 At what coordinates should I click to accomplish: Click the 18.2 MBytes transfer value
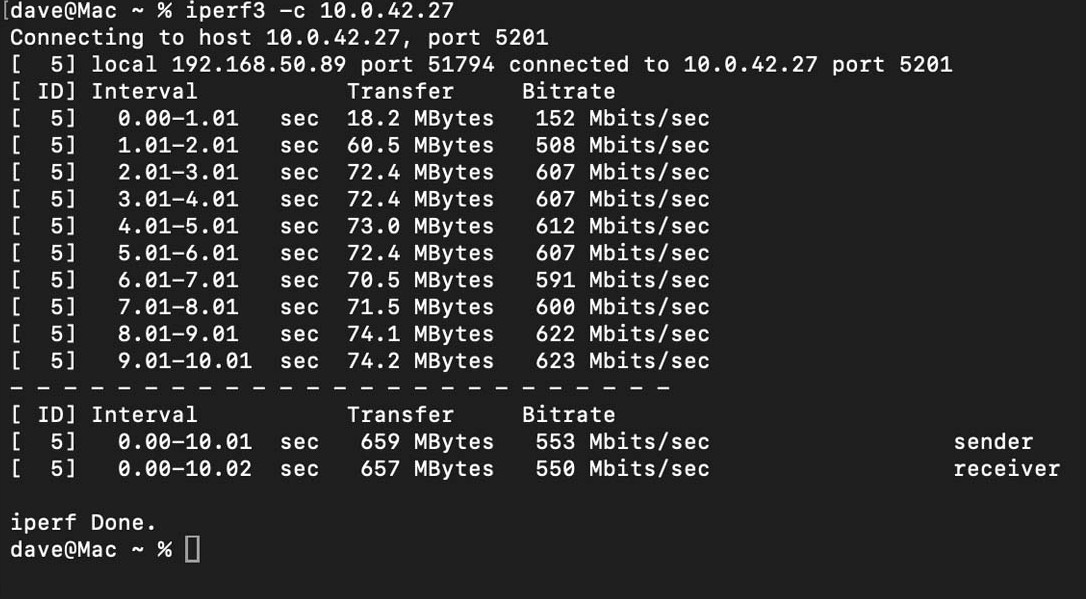point(420,119)
